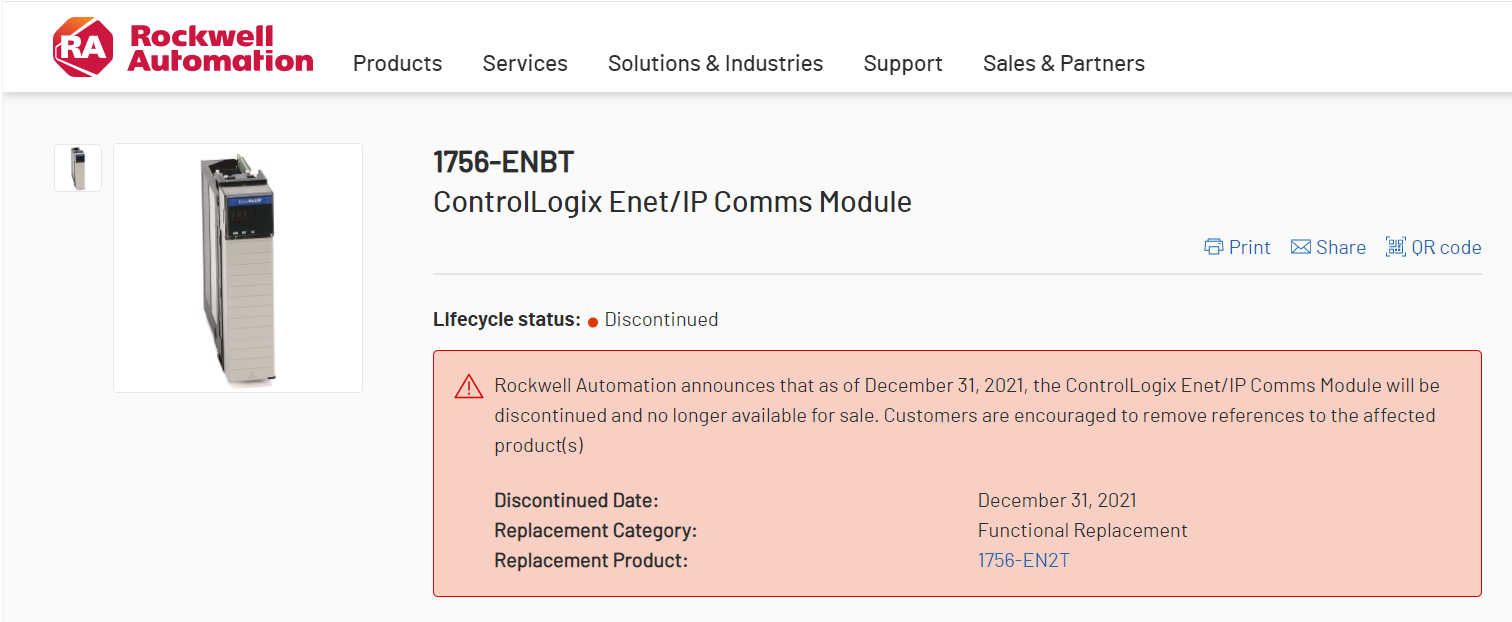Click the red Lifecycle status dot
The image size is (1512, 622).
click(593, 321)
